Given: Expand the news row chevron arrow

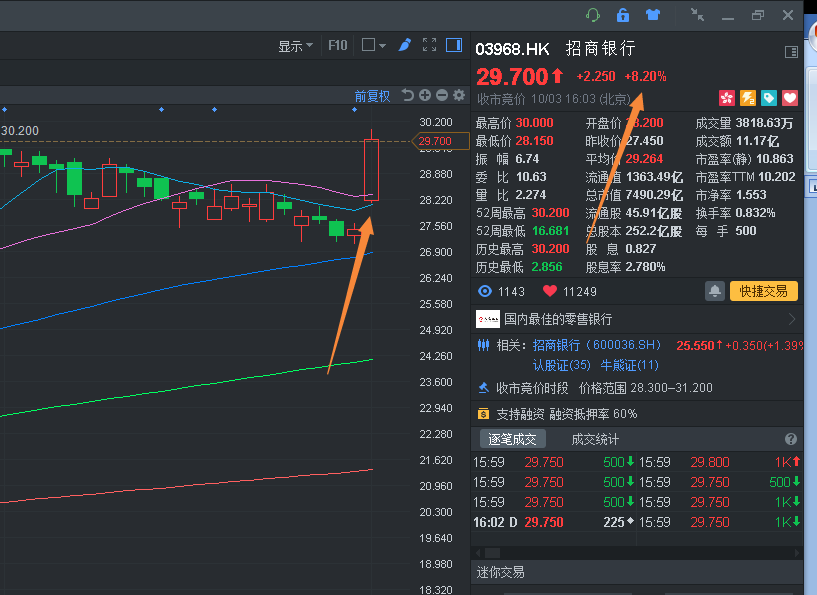Looking at the screenshot, I should point(792,319).
